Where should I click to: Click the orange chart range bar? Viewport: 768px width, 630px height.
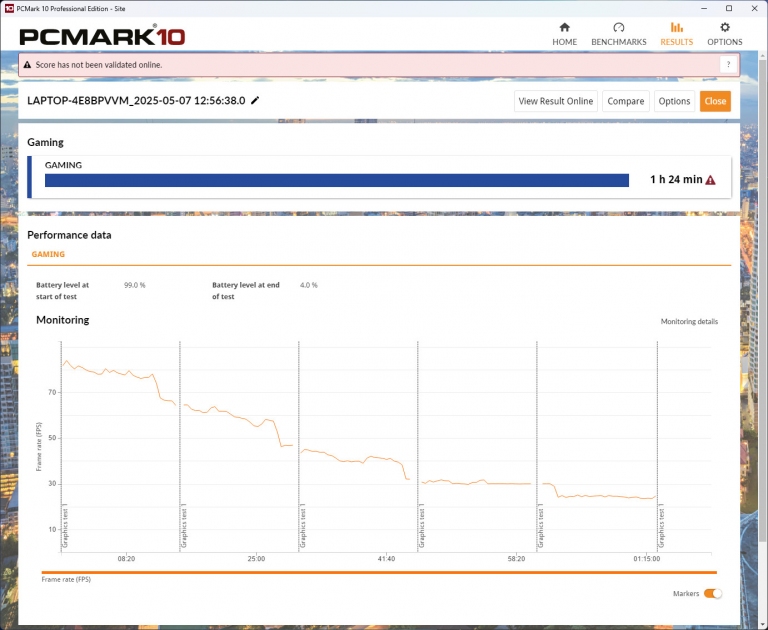(x=379, y=572)
